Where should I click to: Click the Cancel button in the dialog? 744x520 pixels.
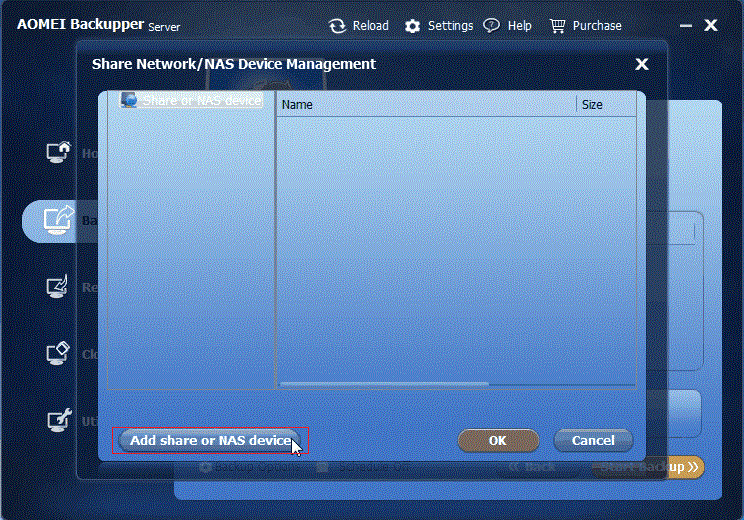click(x=593, y=441)
